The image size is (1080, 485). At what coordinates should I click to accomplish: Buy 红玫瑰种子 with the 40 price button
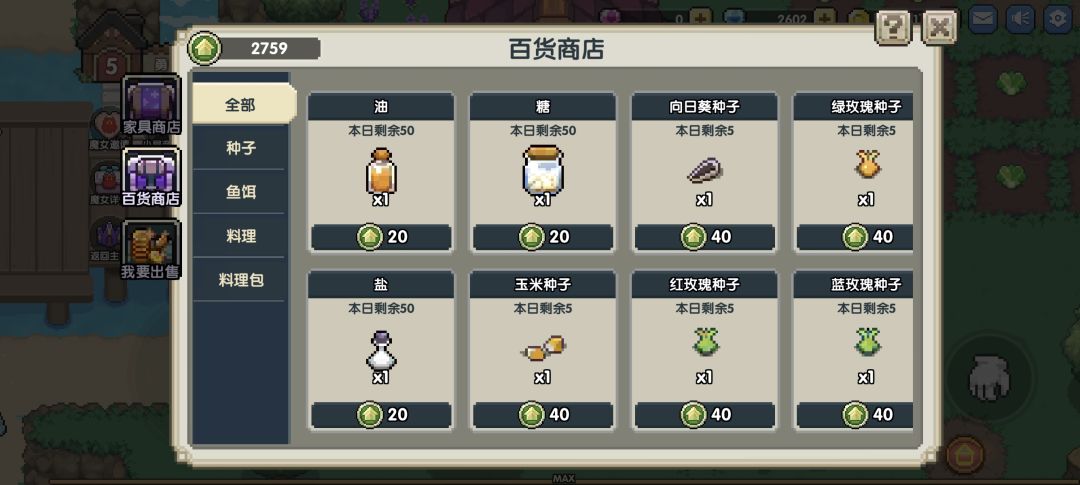(x=705, y=415)
